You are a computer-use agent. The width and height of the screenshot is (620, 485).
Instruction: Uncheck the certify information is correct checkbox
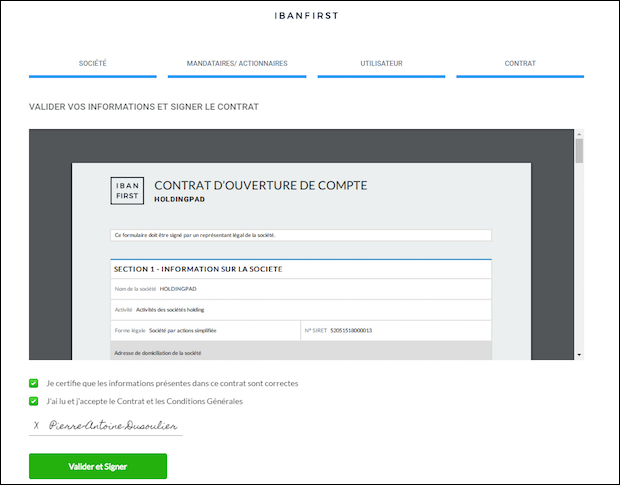(34, 383)
